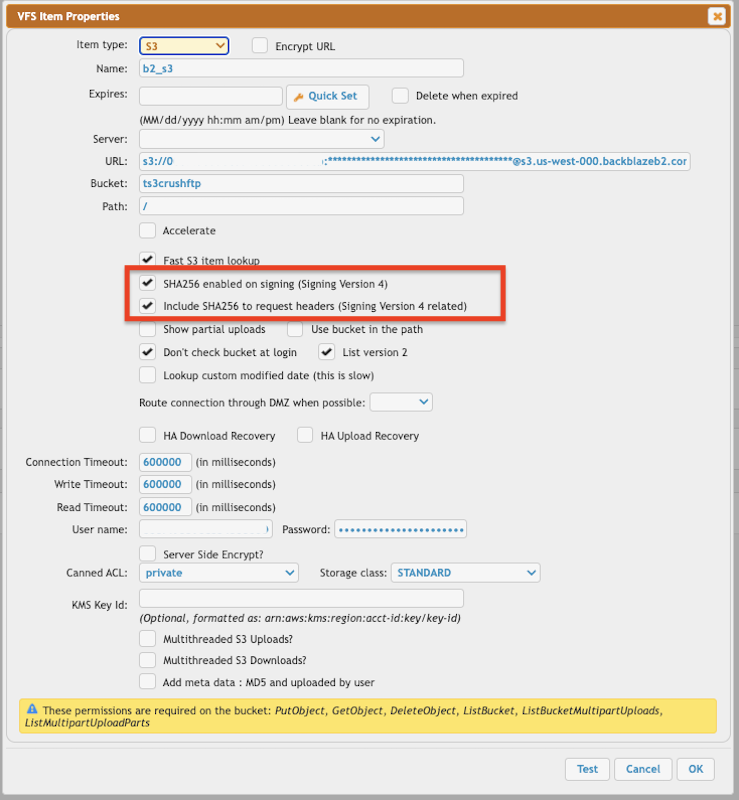Image resolution: width=739 pixels, height=800 pixels.
Task: Click the Test button
Action: click(x=587, y=769)
